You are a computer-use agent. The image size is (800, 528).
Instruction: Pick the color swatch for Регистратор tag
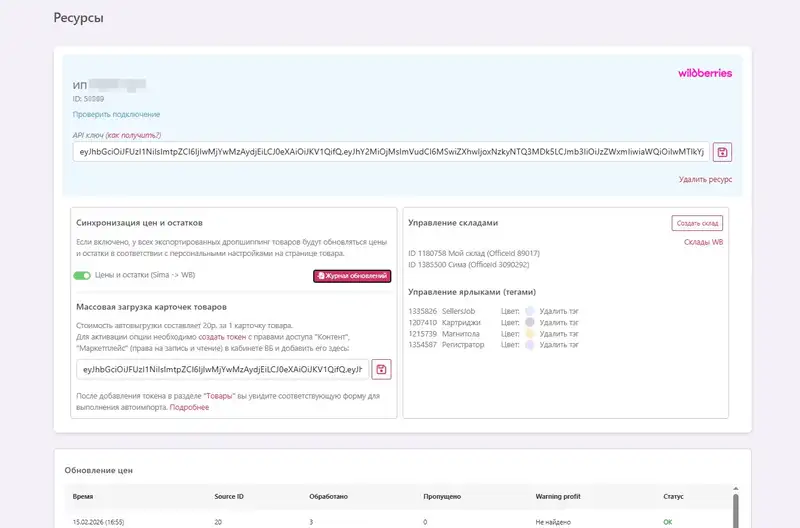[x=530, y=345]
